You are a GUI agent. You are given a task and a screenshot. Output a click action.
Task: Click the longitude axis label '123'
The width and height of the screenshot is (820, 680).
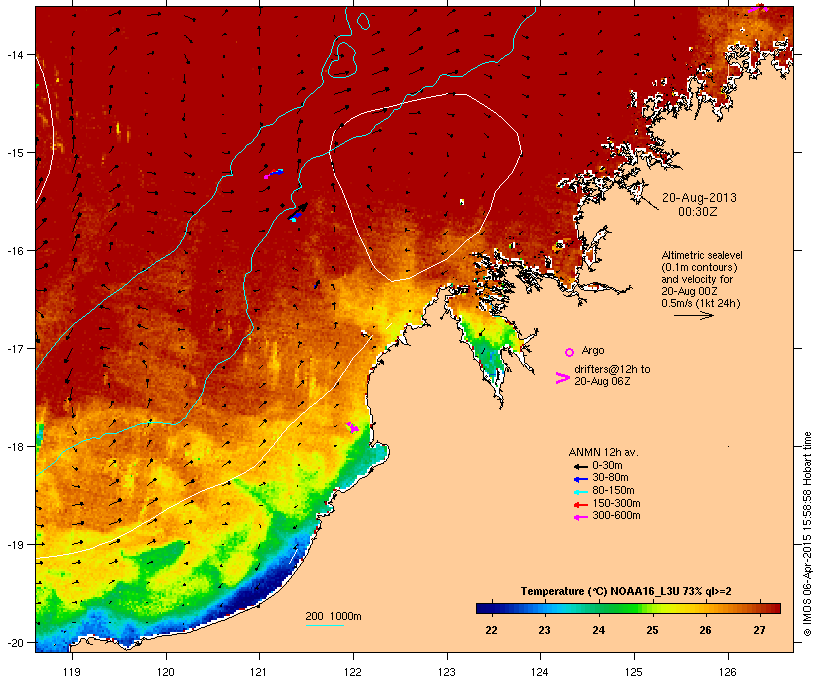click(447, 672)
